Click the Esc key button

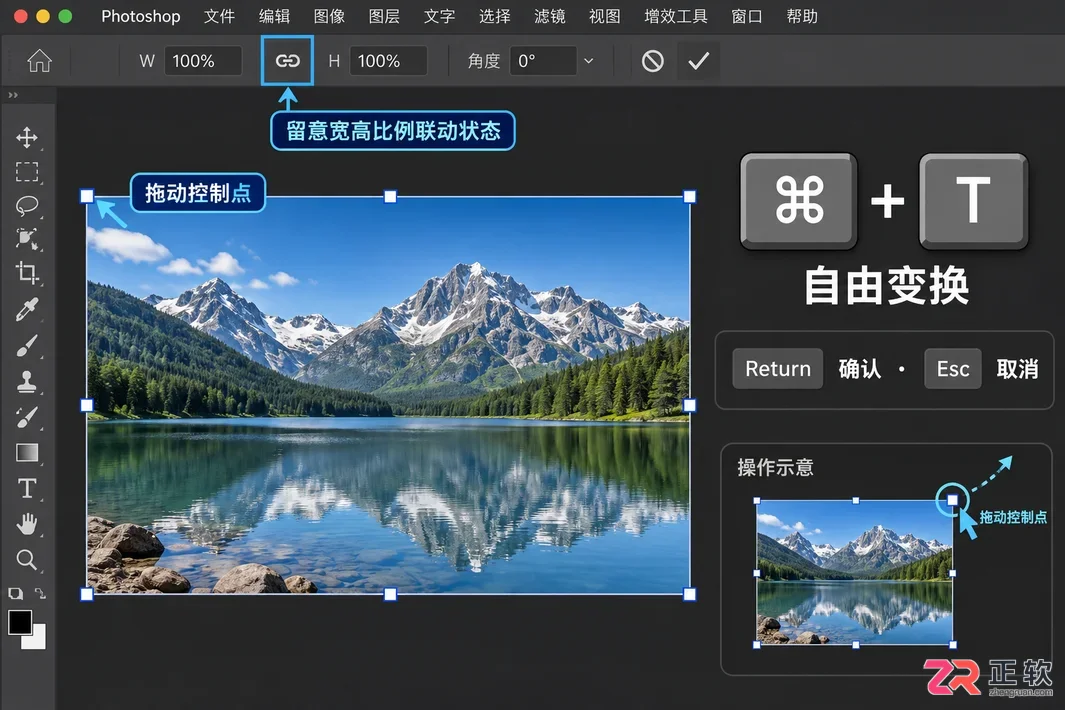pos(953,369)
